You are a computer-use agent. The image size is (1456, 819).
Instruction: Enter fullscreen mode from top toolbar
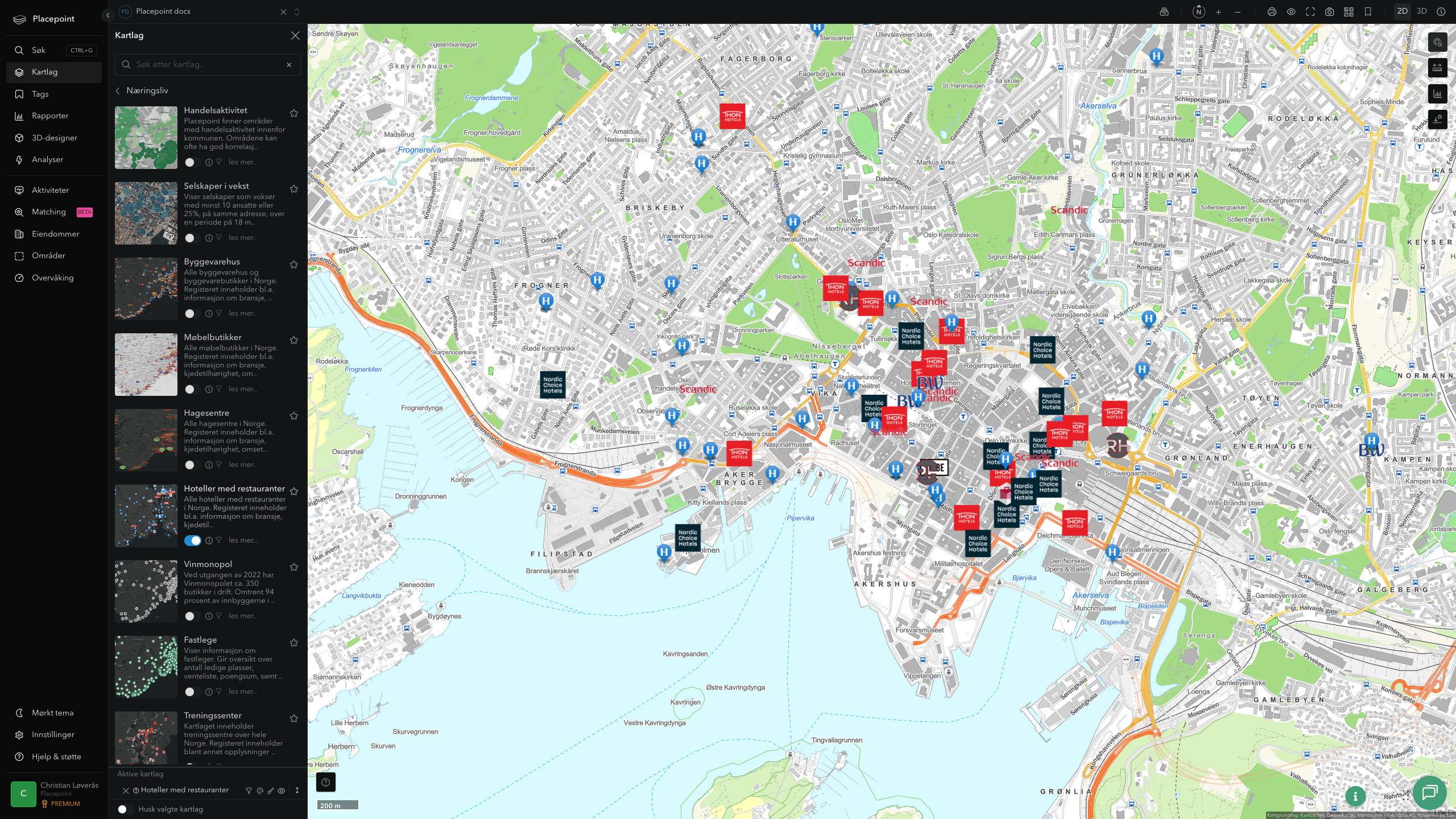[1310, 12]
